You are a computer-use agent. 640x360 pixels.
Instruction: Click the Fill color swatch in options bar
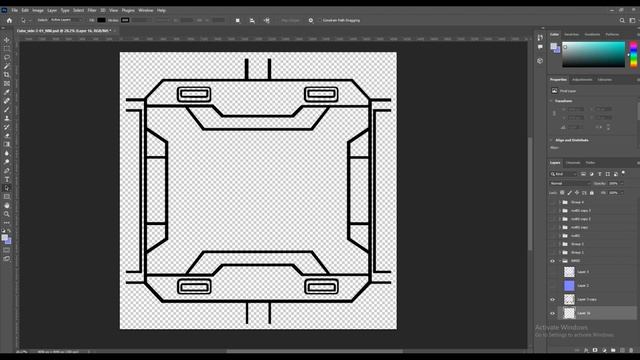pyautogui.click(x=101, y=20)
